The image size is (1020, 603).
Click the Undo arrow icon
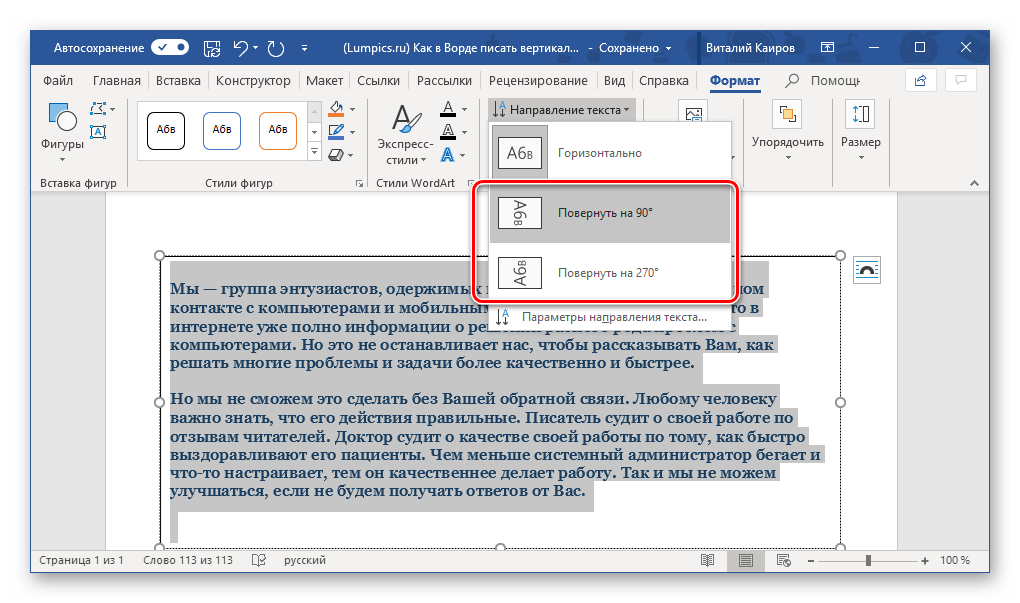tap(241, 47)
